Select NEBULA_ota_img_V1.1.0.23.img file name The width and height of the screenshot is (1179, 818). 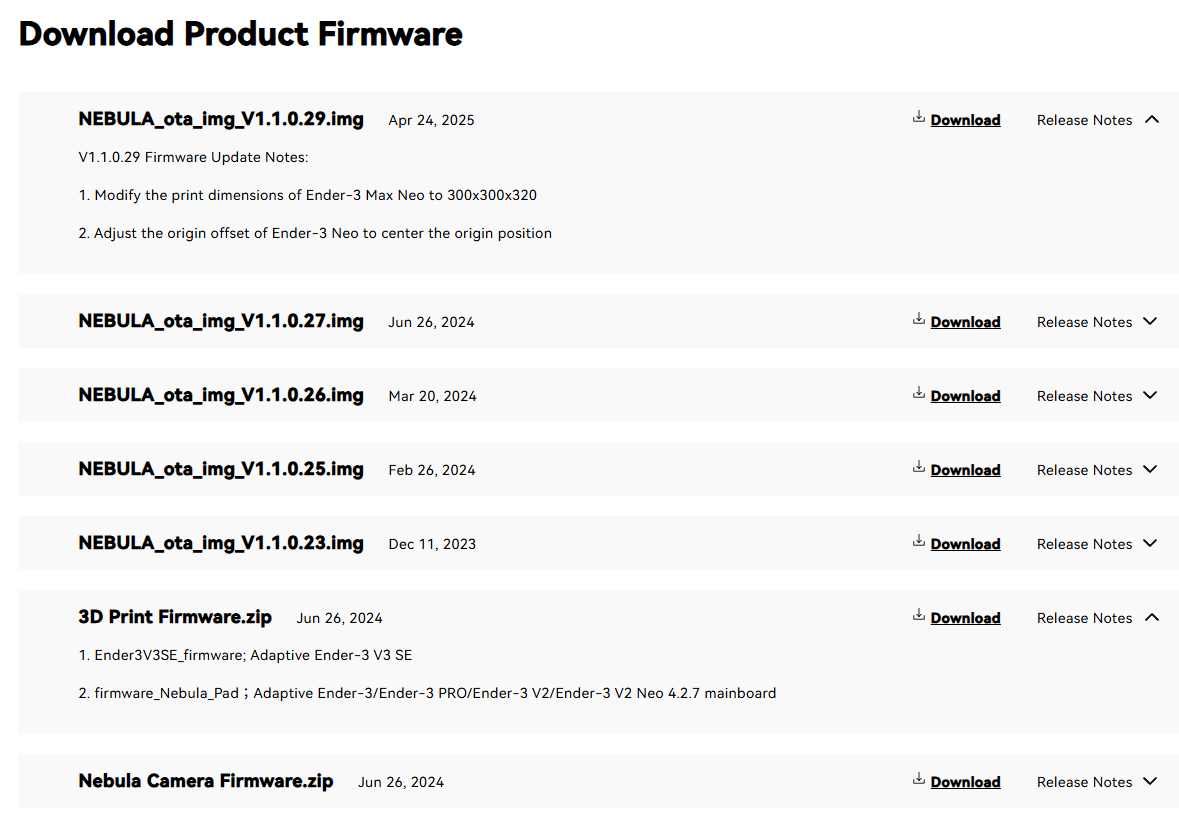[x=221, y=544]
